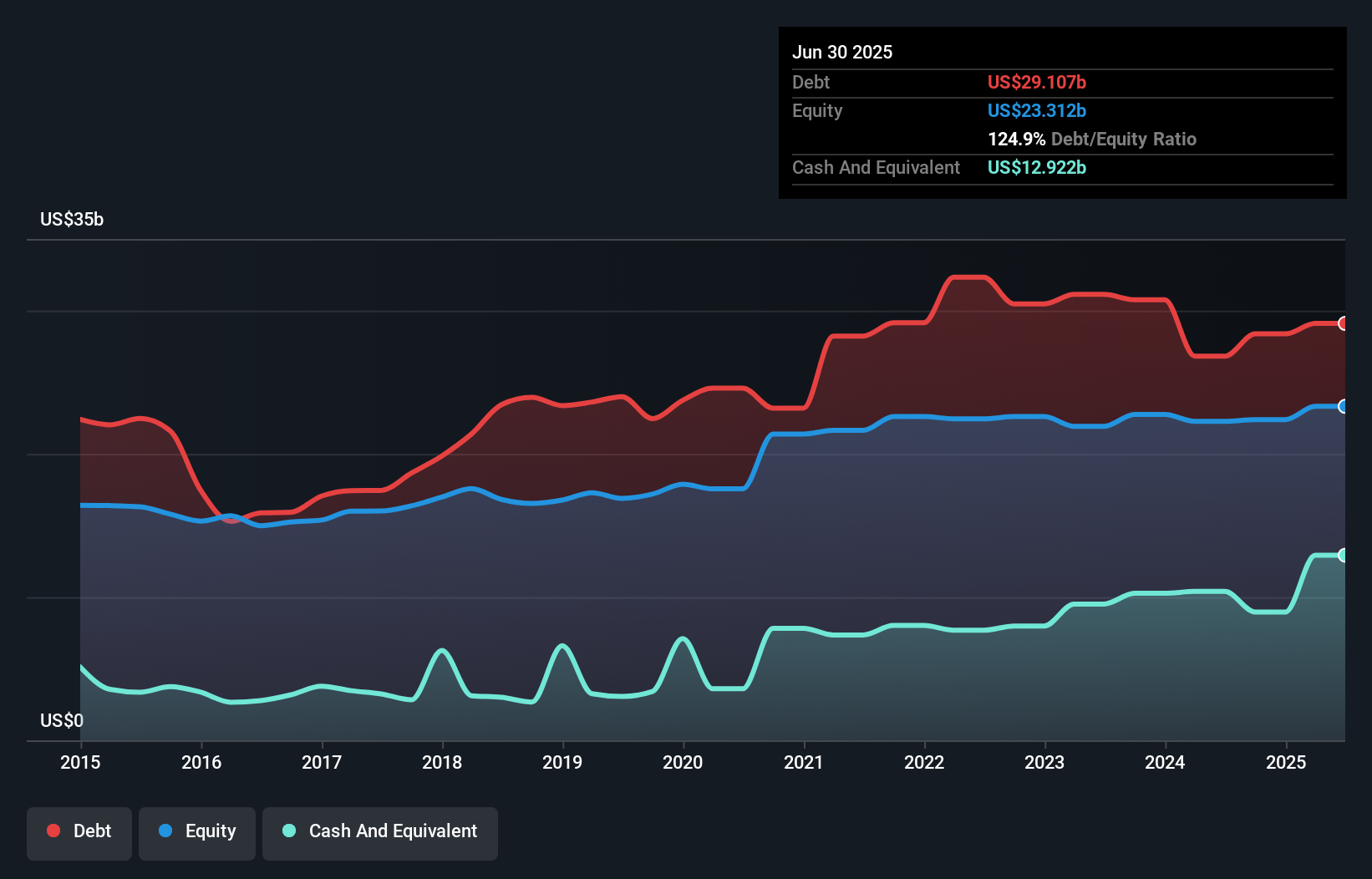Click the US$35b axis label
This screenshot has width=1372, height=879.
pos(72,220)
